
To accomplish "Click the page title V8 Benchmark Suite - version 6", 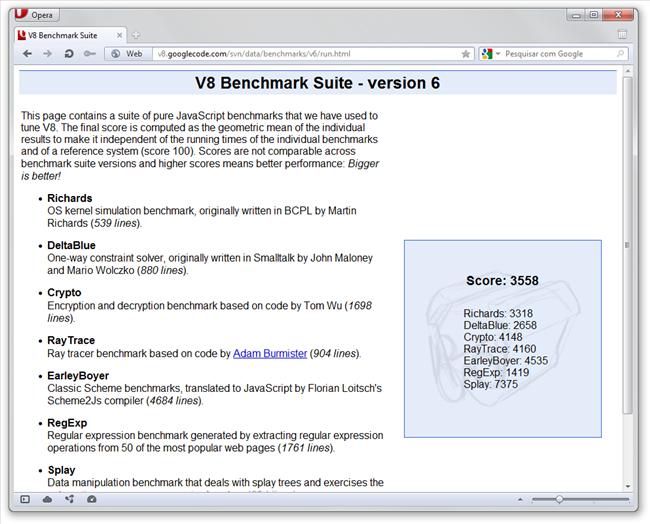I will point(318,83).
